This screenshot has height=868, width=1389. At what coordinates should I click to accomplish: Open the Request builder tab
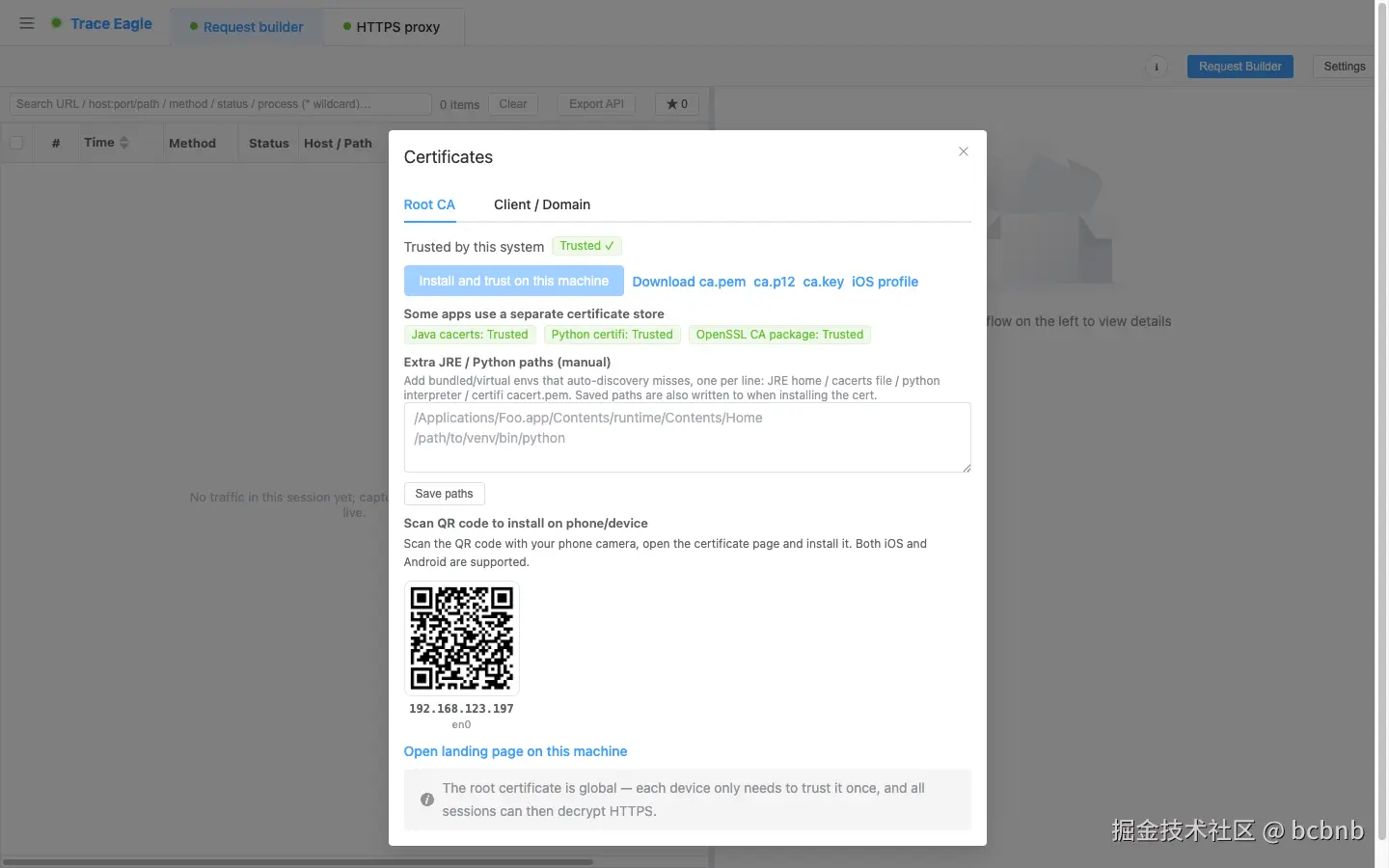(x=246, y=27)
